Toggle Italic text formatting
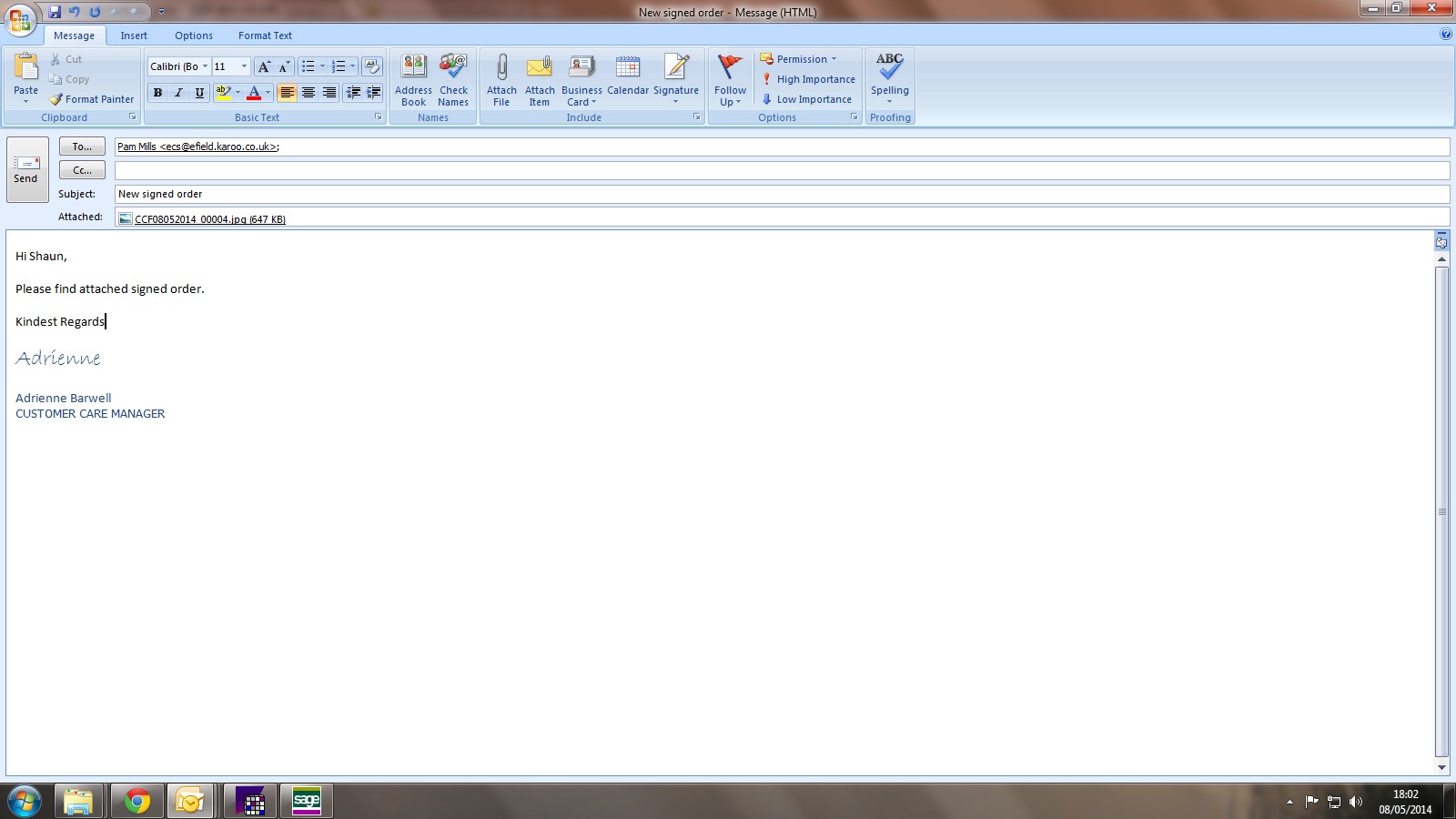Viewport: 1456px width, 819px height. (178, 93)
